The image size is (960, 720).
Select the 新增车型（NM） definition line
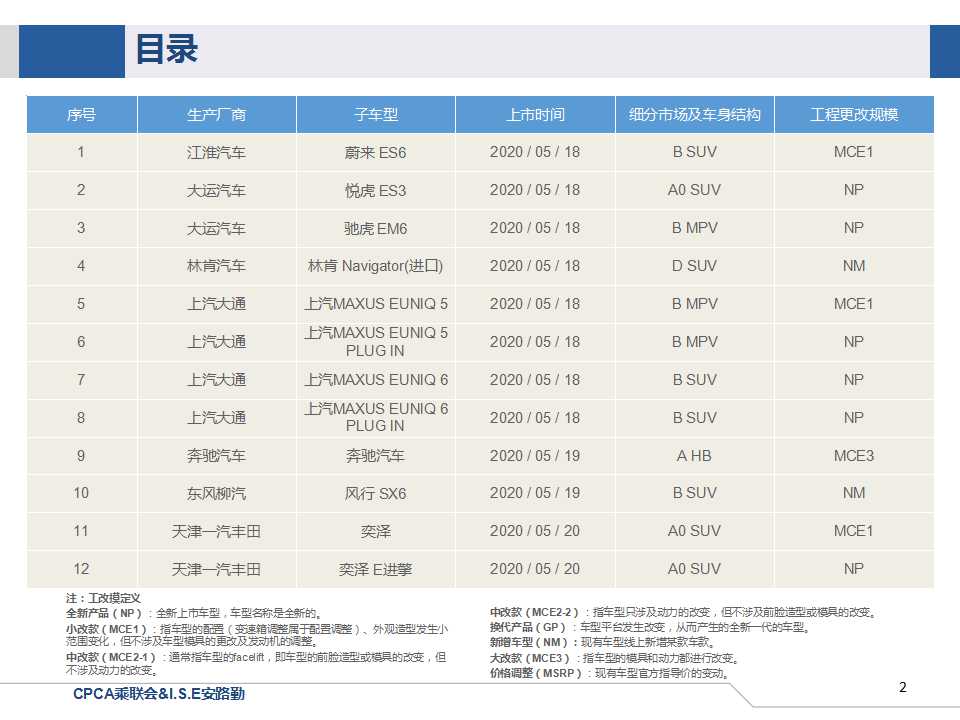(x=602, y=642)
